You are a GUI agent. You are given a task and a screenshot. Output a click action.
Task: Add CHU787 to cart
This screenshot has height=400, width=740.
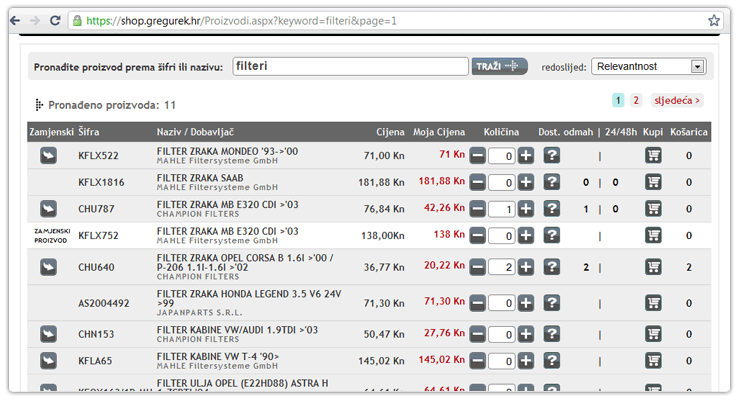(653, 209)
